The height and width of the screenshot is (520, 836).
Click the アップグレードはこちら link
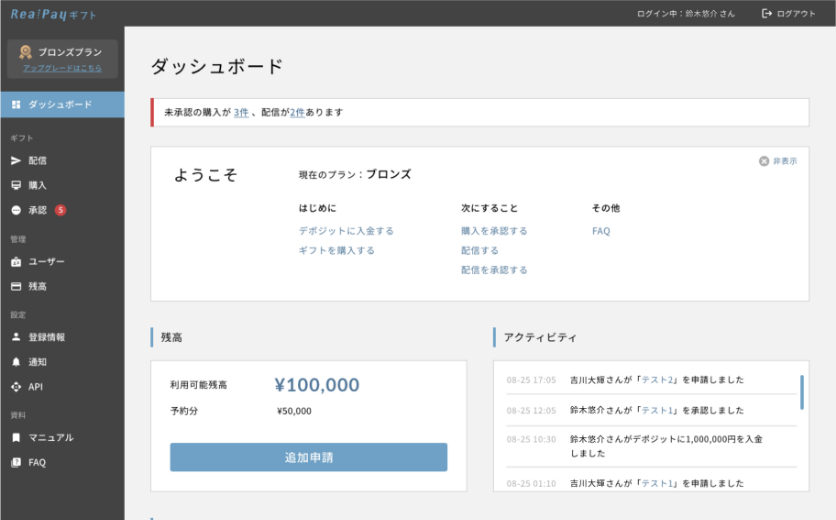(62, 68)
